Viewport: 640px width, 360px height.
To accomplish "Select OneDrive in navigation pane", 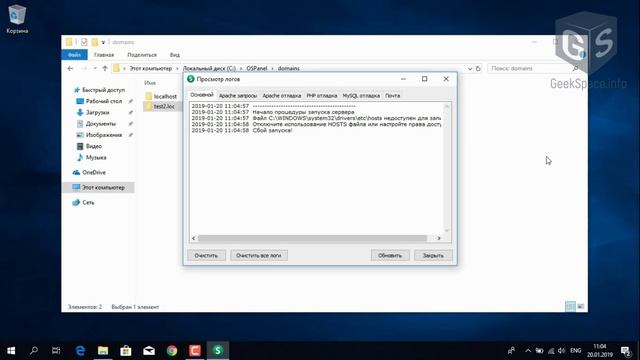I will [x=93, y=173].
